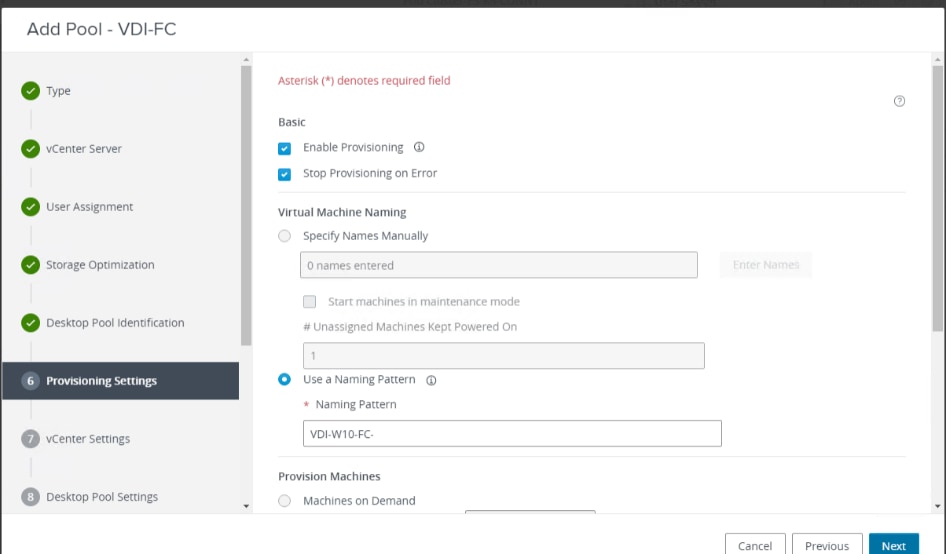946x554 pixels.
Task: Open the vCenter Settings step
Action: pos(88,439)
